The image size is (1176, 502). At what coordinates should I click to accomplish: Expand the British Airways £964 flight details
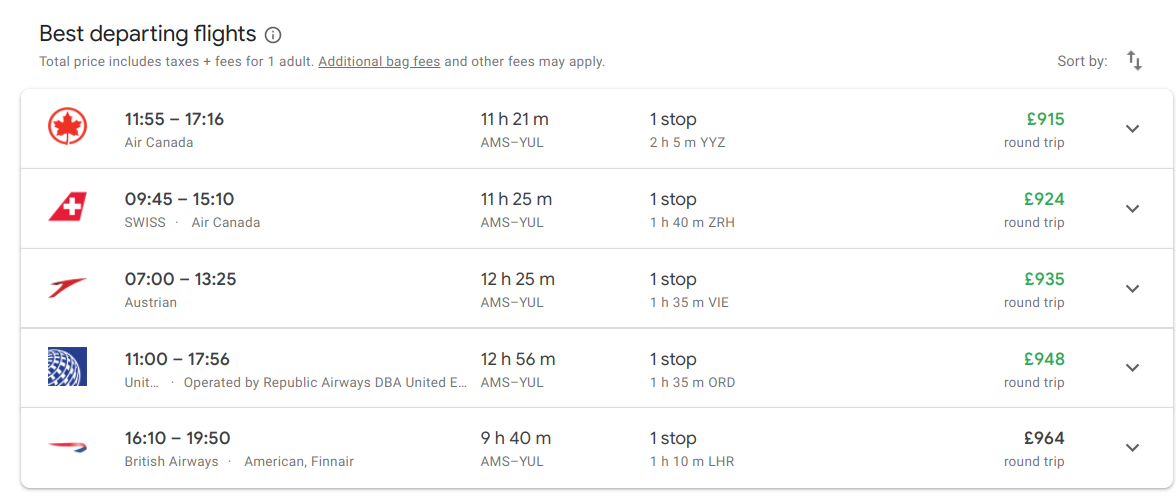(x=1132, y=448)
